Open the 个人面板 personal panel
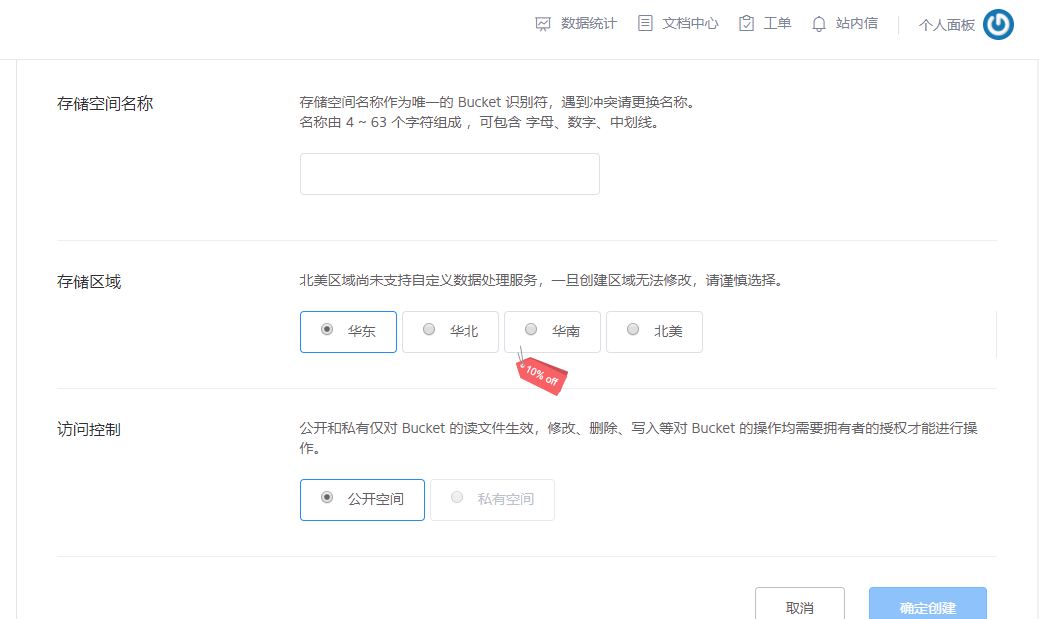 (x=946, y=25)
